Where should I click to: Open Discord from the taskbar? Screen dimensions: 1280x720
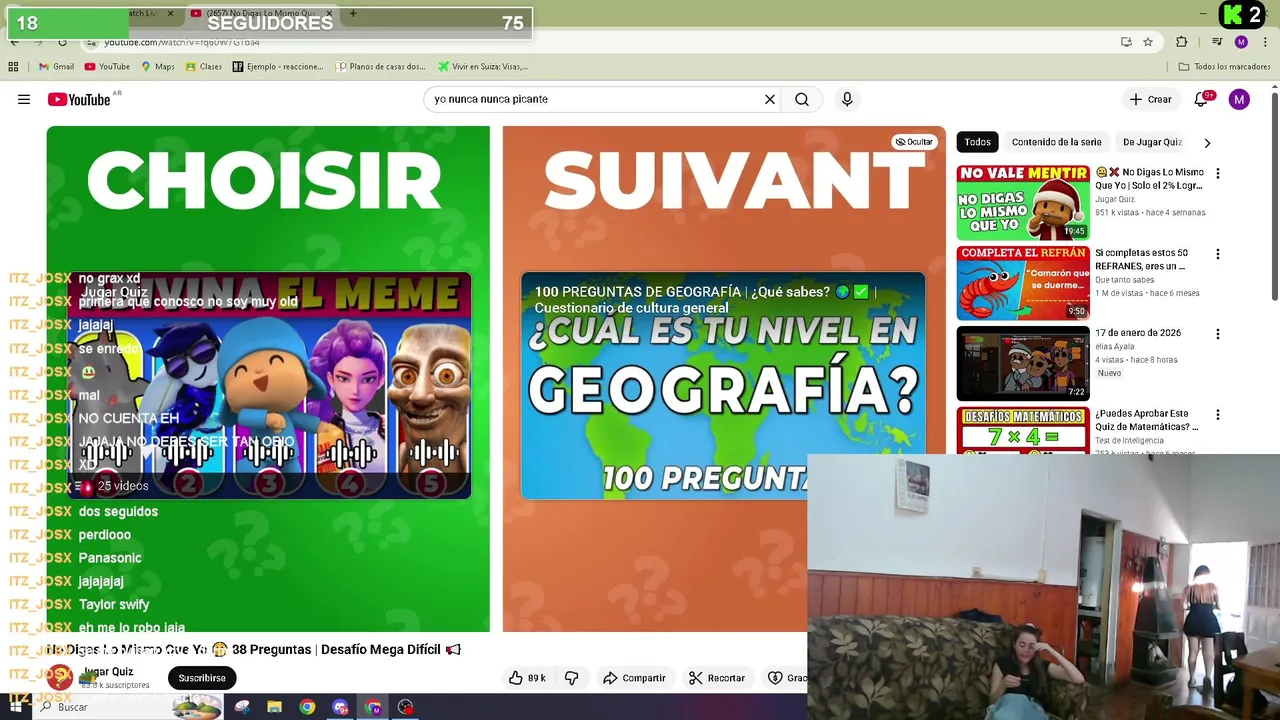[340, 707]
